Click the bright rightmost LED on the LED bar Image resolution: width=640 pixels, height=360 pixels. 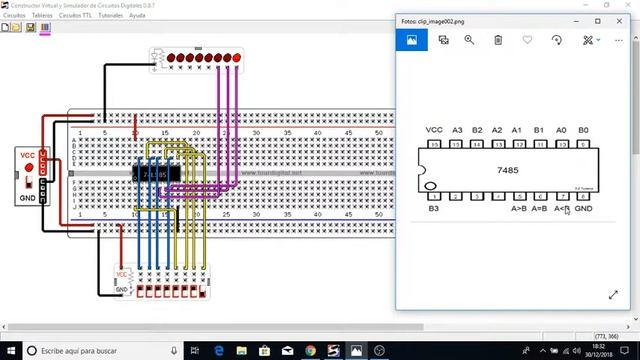[237, 58]
